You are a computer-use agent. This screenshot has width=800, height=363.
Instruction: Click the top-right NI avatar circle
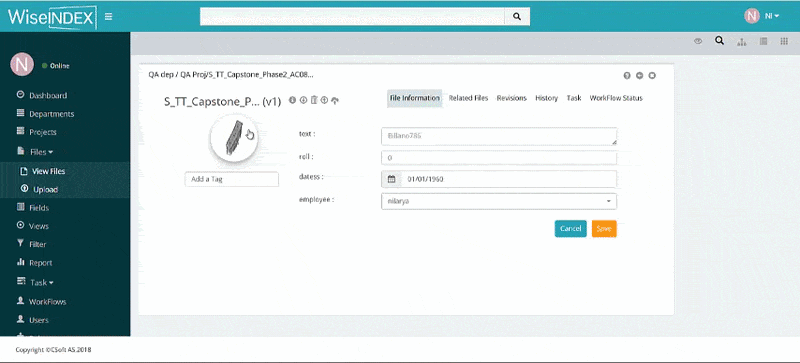click(752, 16)
